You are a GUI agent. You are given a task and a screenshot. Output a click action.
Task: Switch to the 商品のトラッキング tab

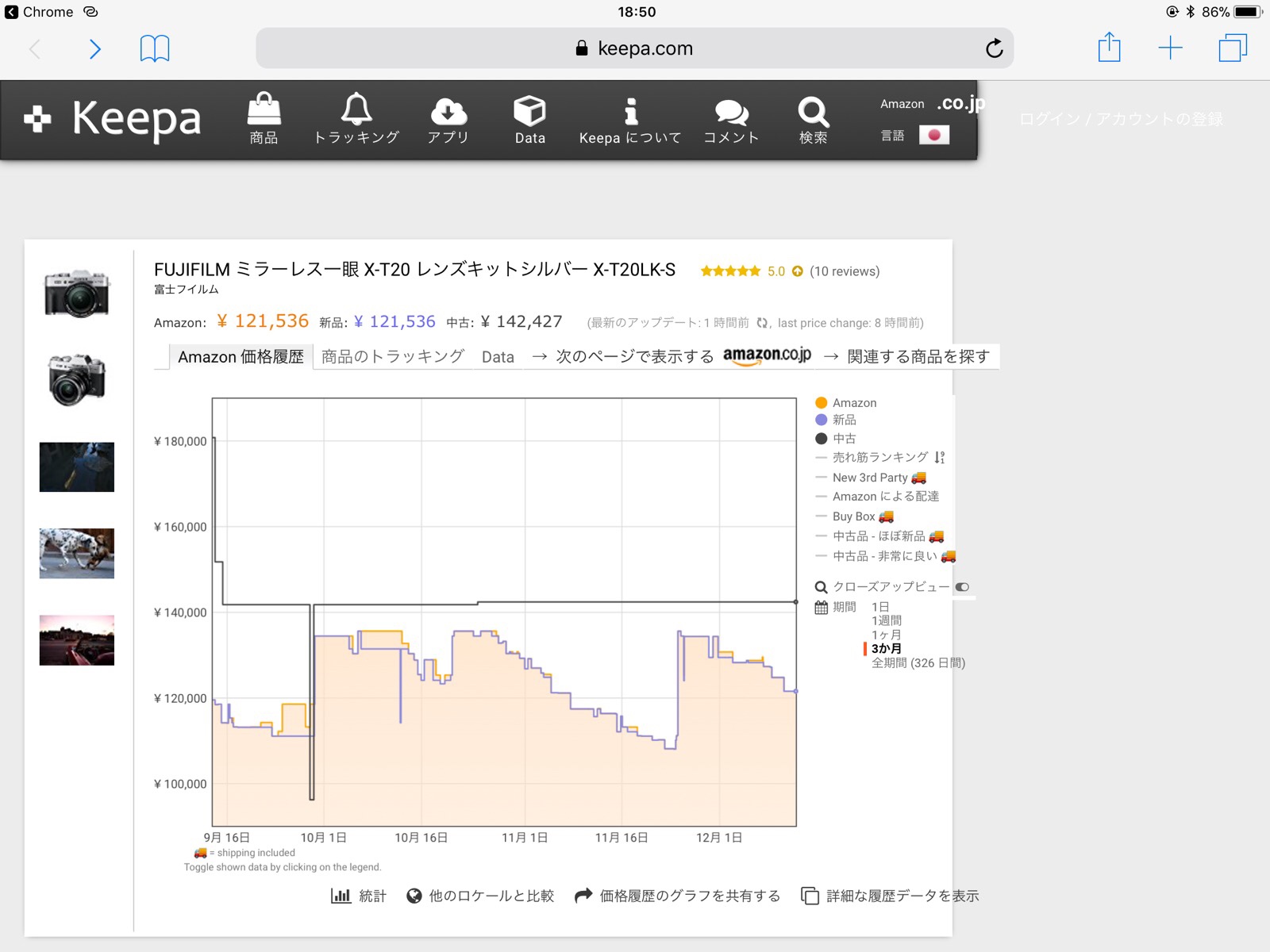[393, 357]
